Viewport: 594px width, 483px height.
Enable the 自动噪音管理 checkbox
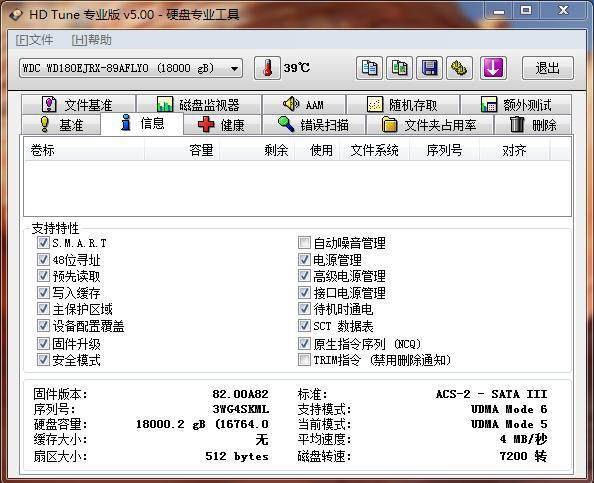click(304, 242)
